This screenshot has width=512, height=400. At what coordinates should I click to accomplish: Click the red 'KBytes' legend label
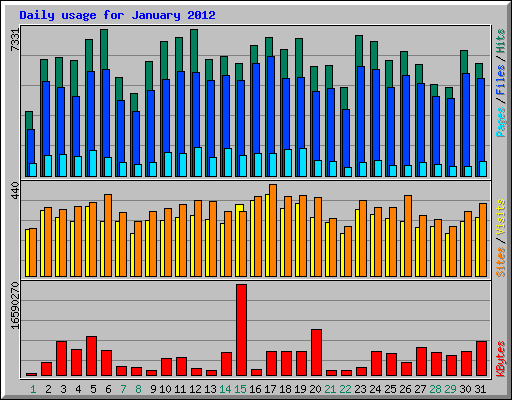(x=501, y=359)
